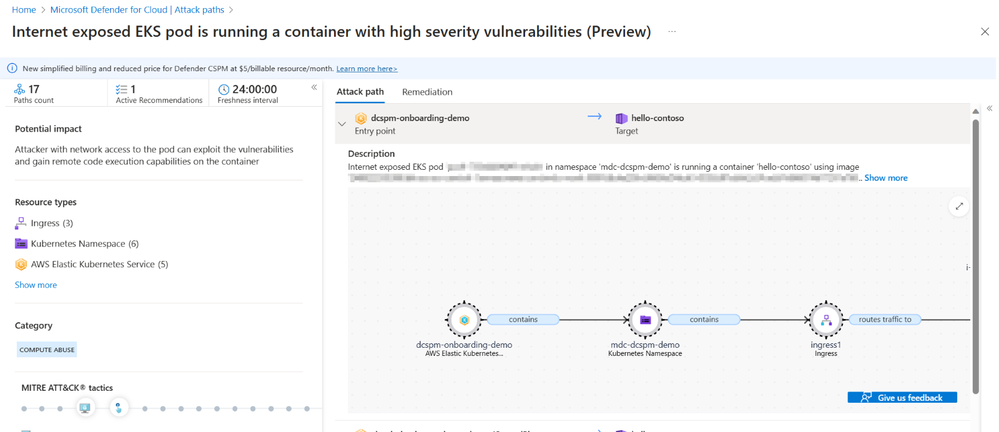Click the scroll up arrow of attack path panel
The image size is (999, 432).
pyautogui.click(x=975, y=111)
